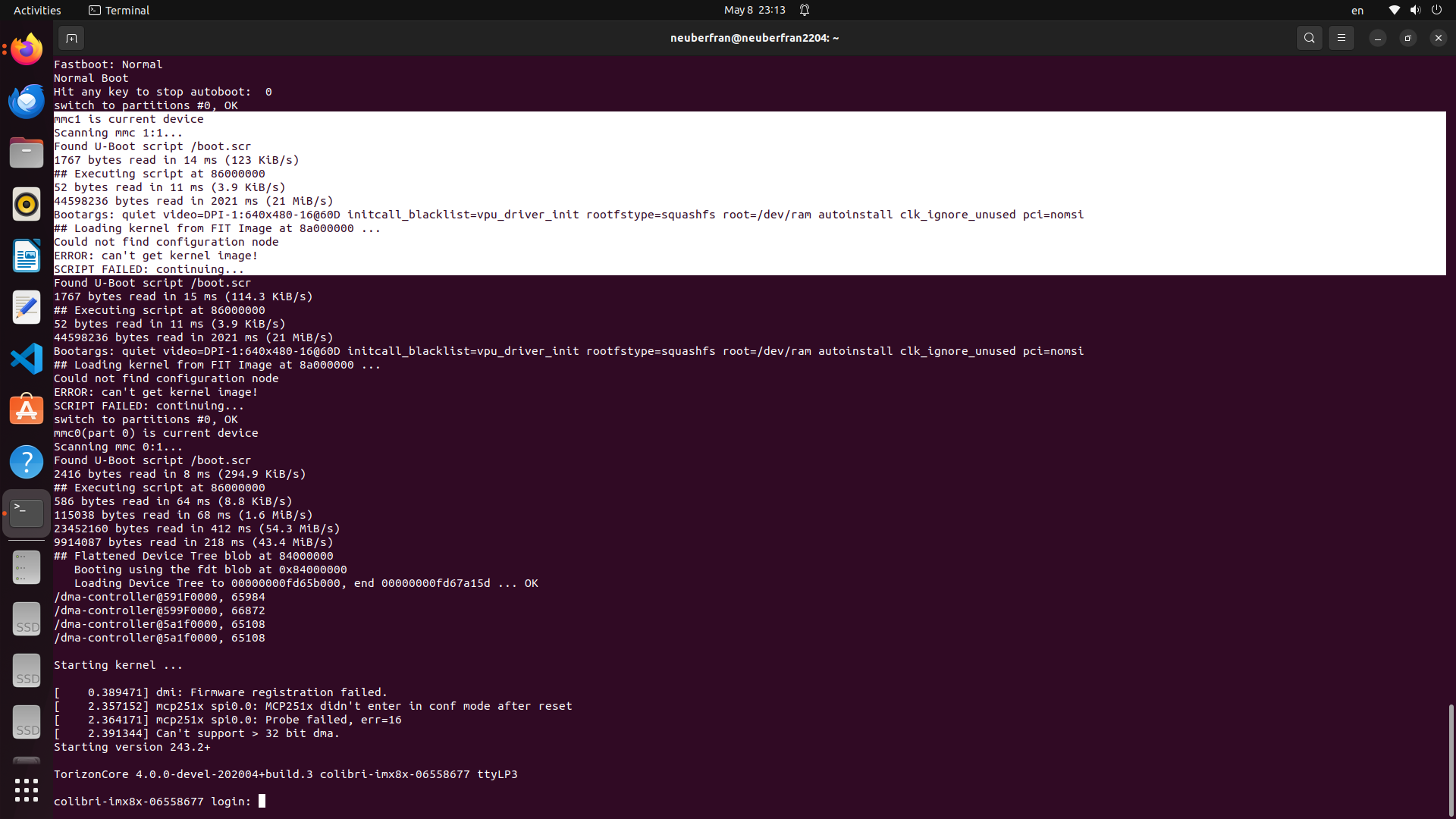Screen dimensions: 1456x819
Task: Click 'Can't support > 32 bit dma.' line
Action: pyautogui.click(x=197, y=733)
